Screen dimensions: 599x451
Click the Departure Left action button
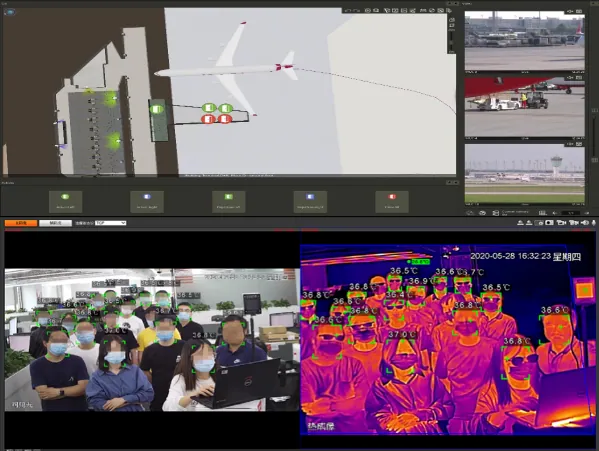228,201
